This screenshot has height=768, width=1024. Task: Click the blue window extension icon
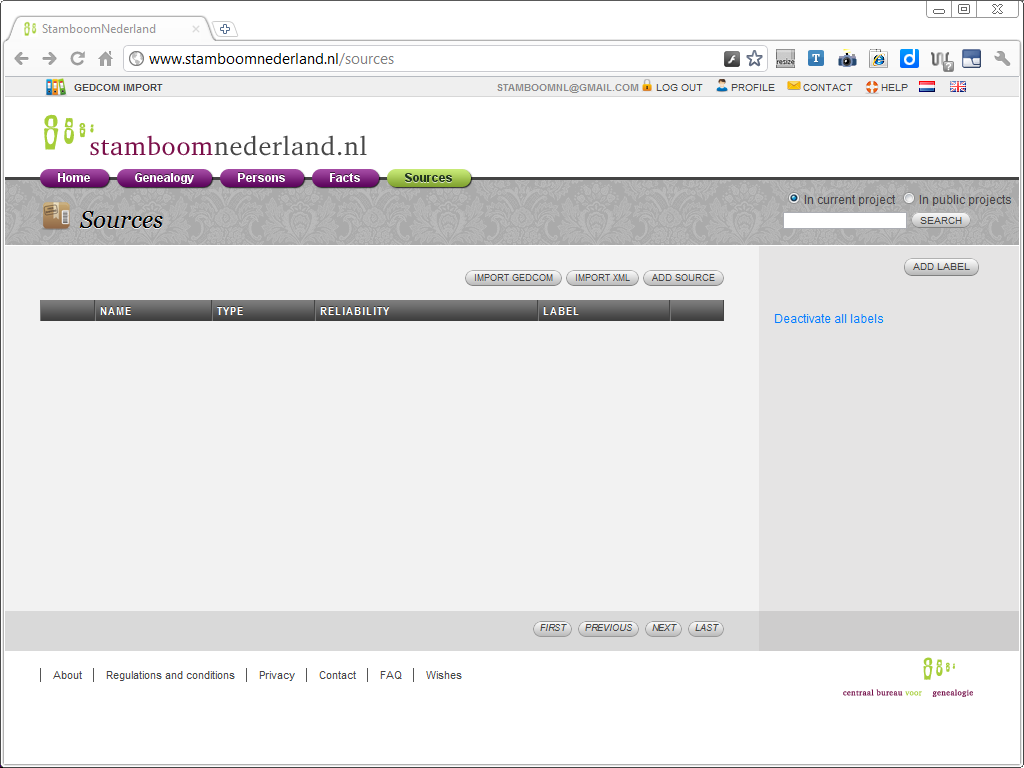coord(971,59)
